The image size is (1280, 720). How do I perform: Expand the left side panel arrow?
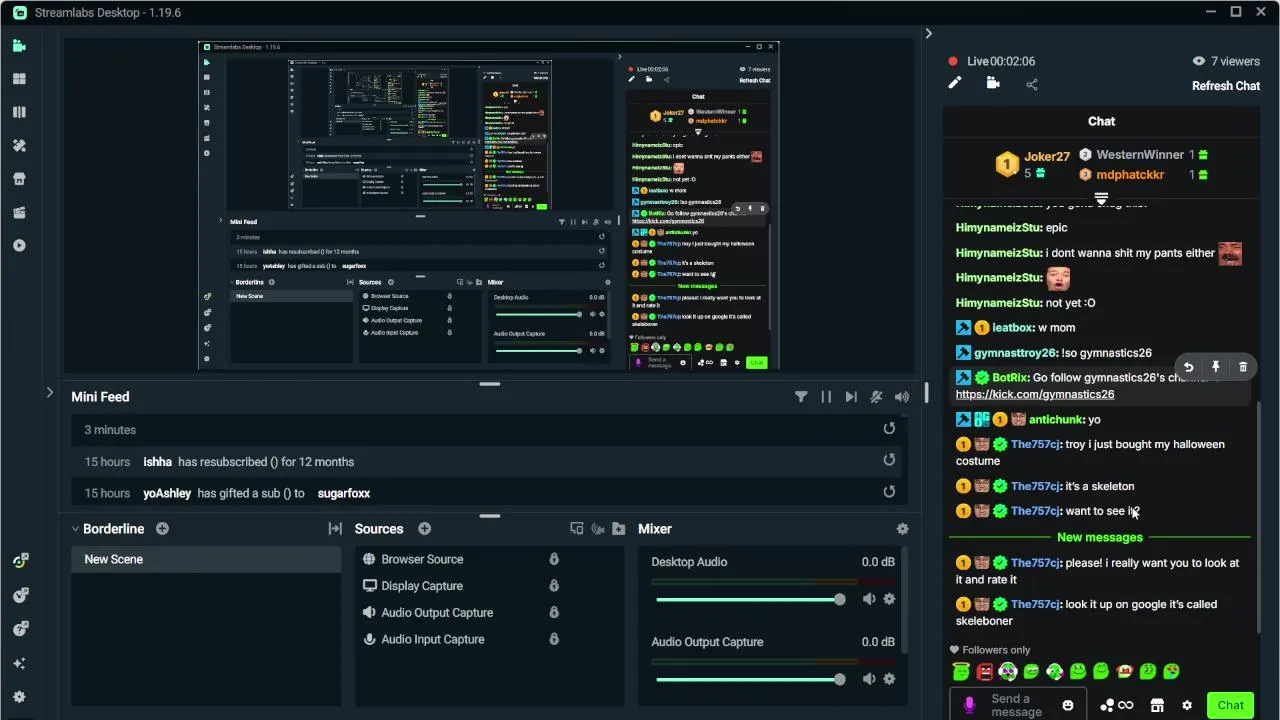pyautogui.click(x=50, y=393)
